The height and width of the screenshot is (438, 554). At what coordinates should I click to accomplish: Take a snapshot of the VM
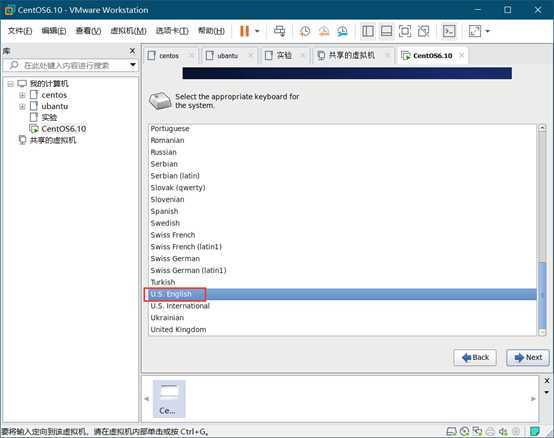305,31
